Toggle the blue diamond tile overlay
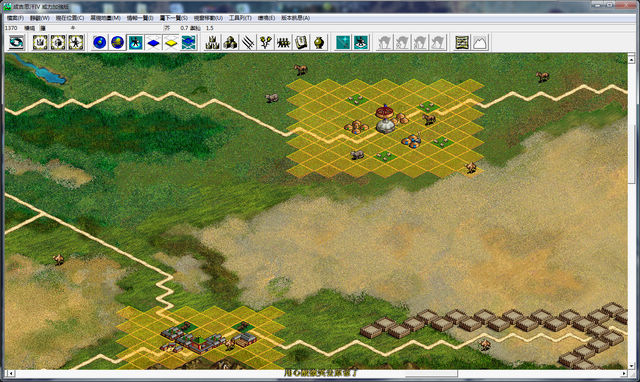Screen dimensions: 640x382 pos(153,42)
